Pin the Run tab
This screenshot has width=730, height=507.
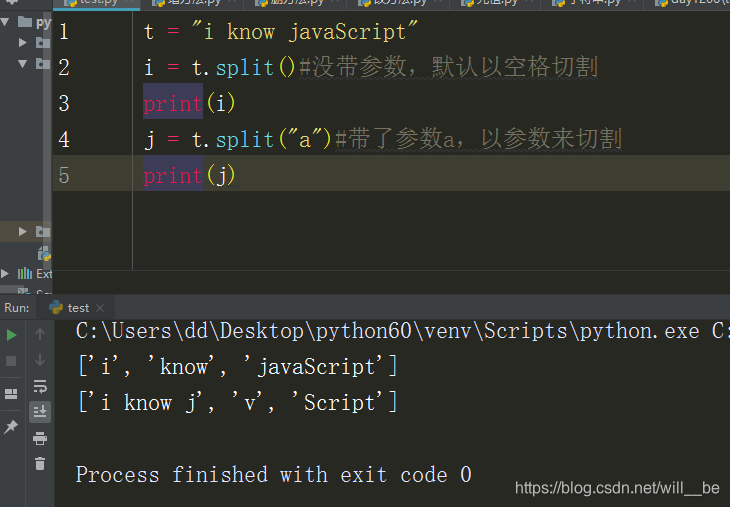pos(11,426)
